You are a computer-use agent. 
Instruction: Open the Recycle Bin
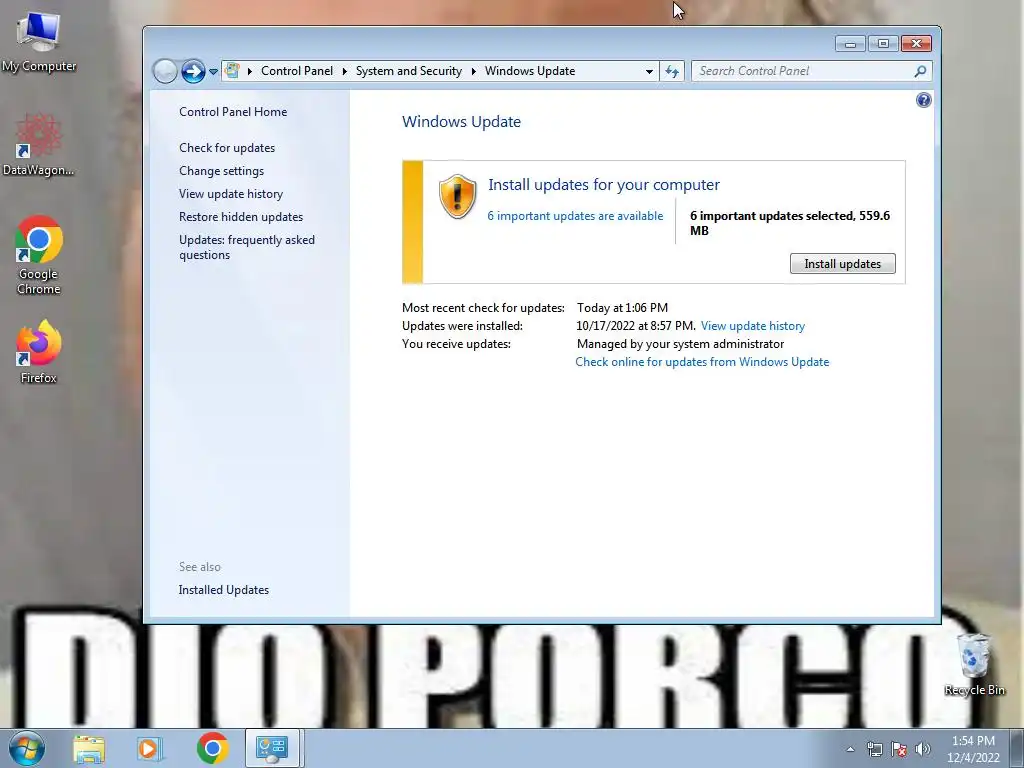[974, 664]
